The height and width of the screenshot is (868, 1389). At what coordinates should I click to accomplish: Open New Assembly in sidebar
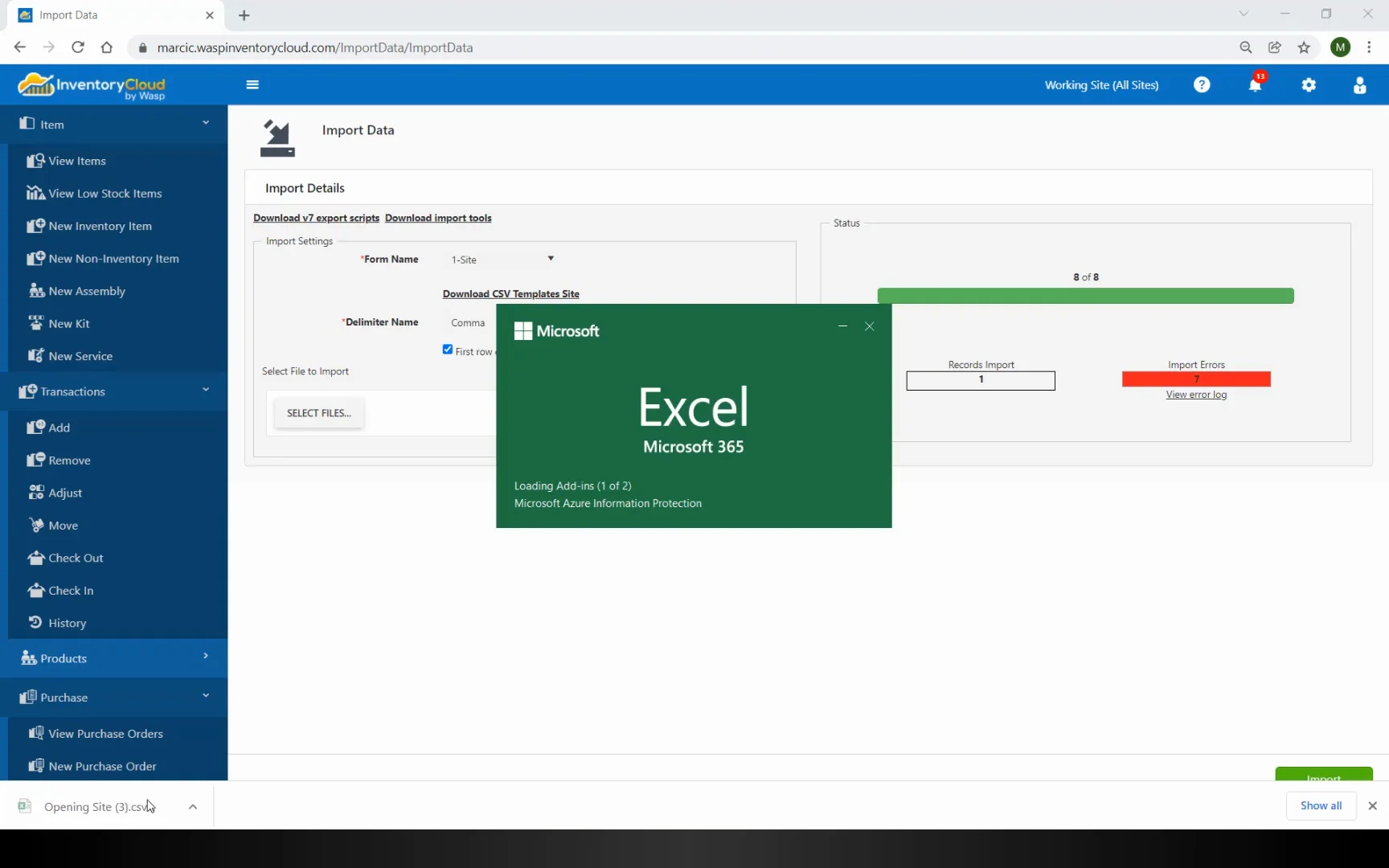(87, 291)
